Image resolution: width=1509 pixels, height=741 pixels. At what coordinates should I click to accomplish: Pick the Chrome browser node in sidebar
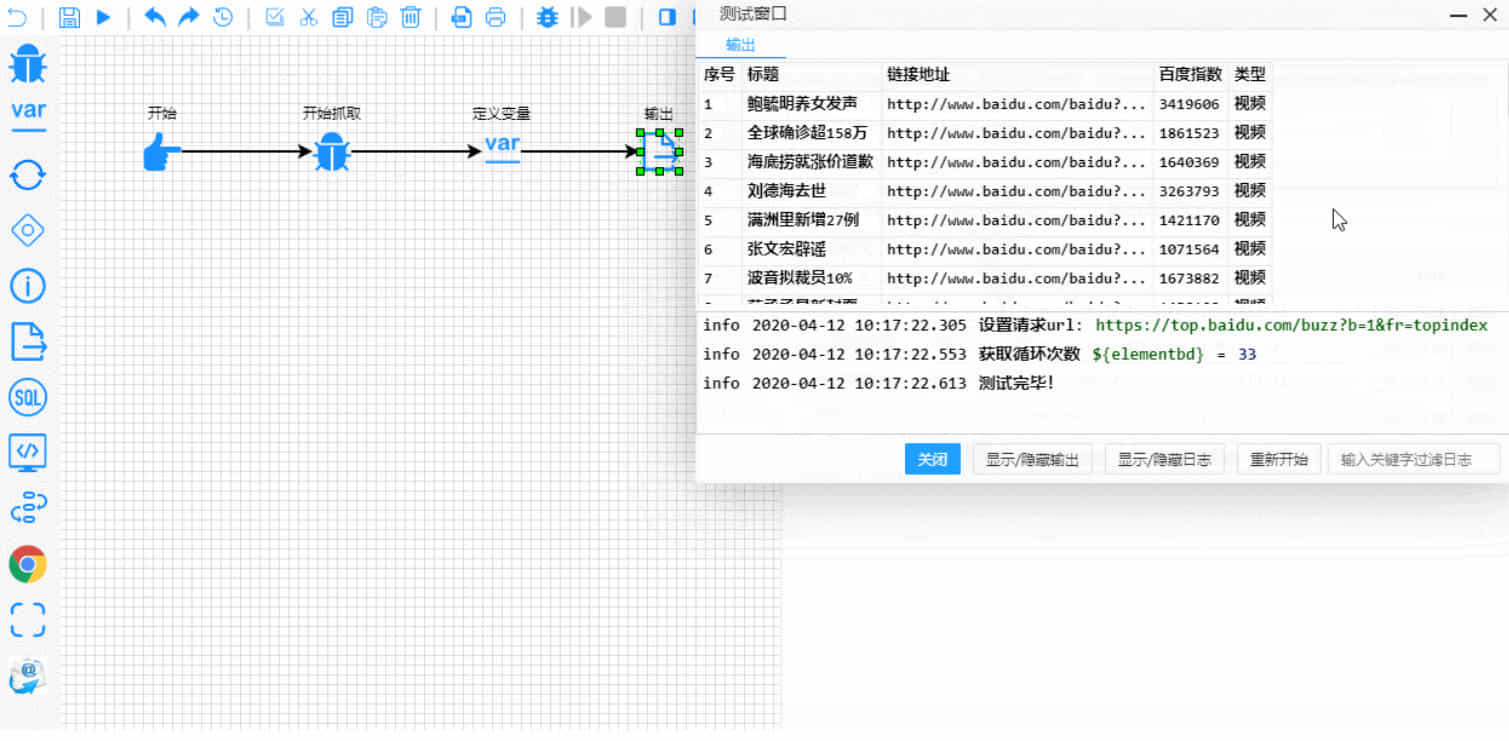(x=28, y=565)
